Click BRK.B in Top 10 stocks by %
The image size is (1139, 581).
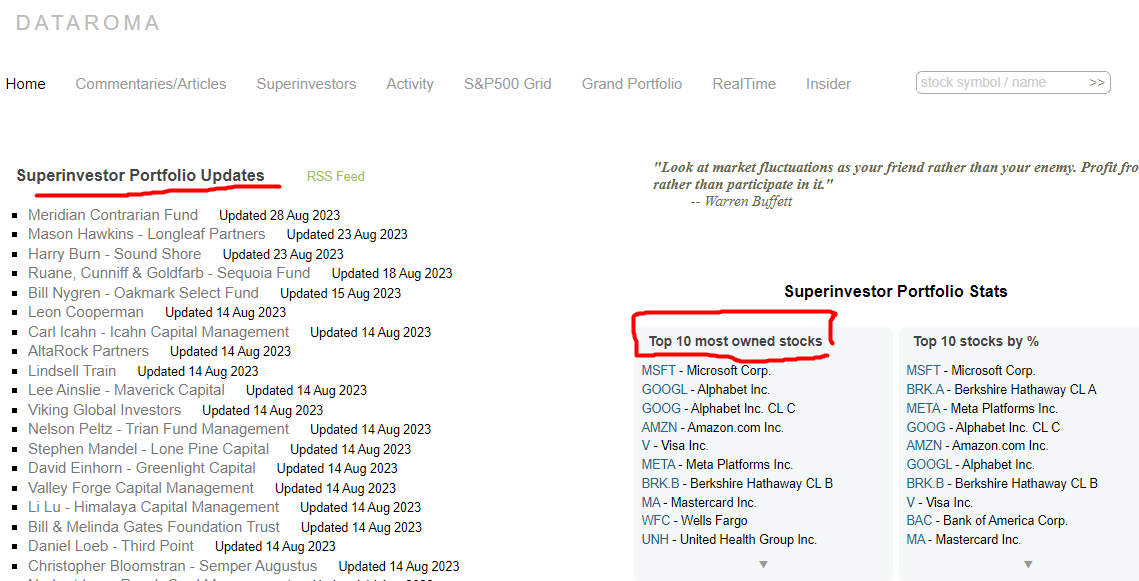click(x=925, y=483)
